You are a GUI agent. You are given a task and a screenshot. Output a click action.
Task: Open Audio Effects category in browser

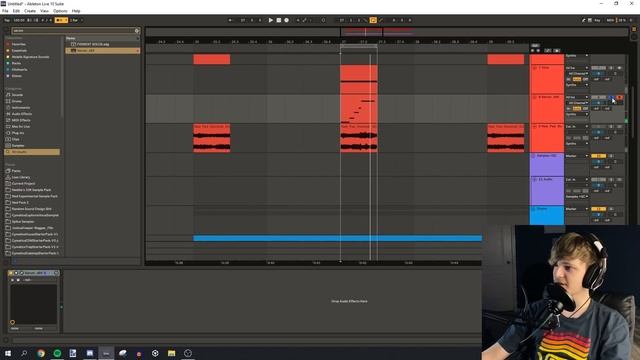[22, 114]
